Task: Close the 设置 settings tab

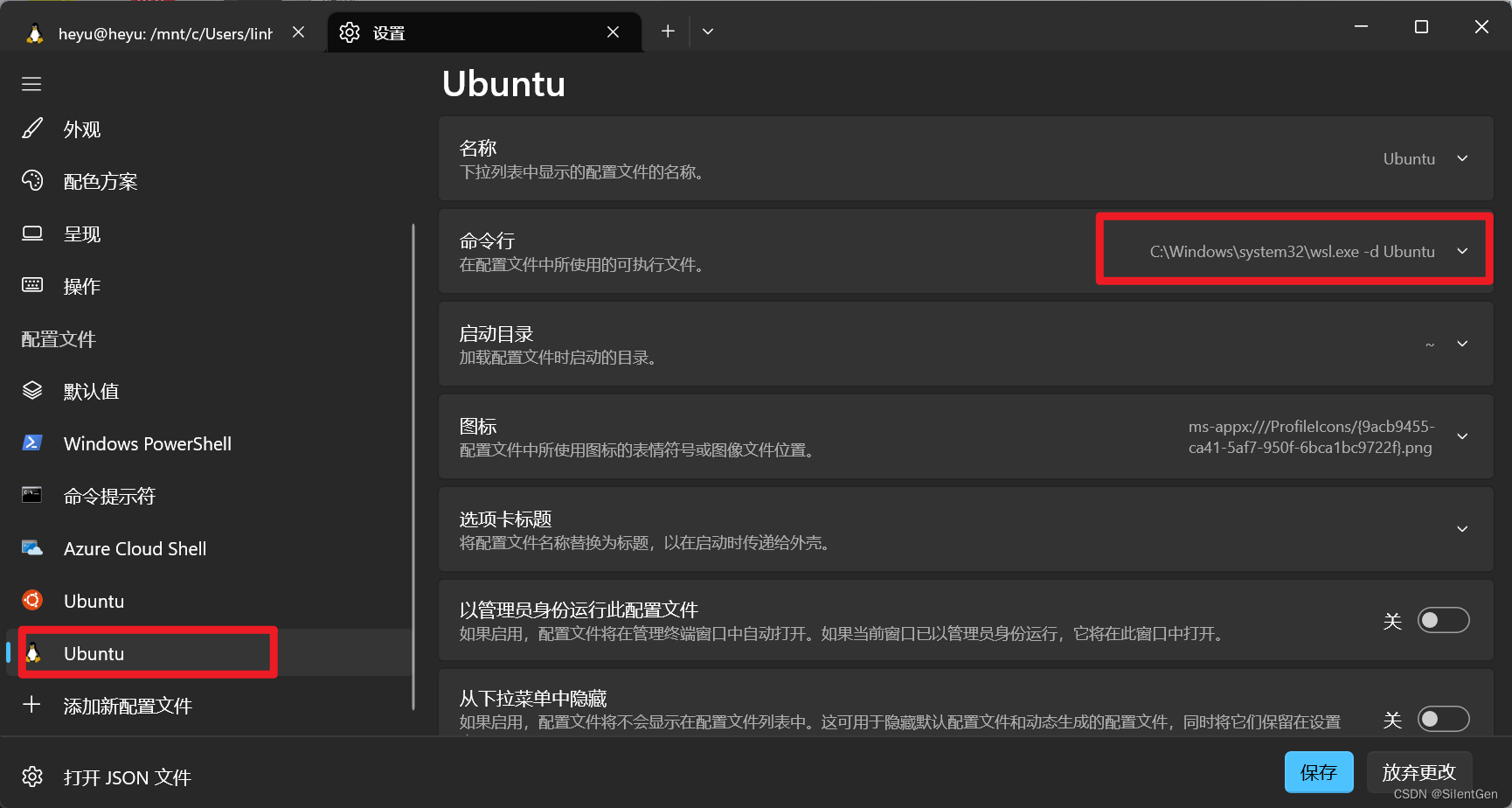Action: pyautogui.click(x=614, y=32)
